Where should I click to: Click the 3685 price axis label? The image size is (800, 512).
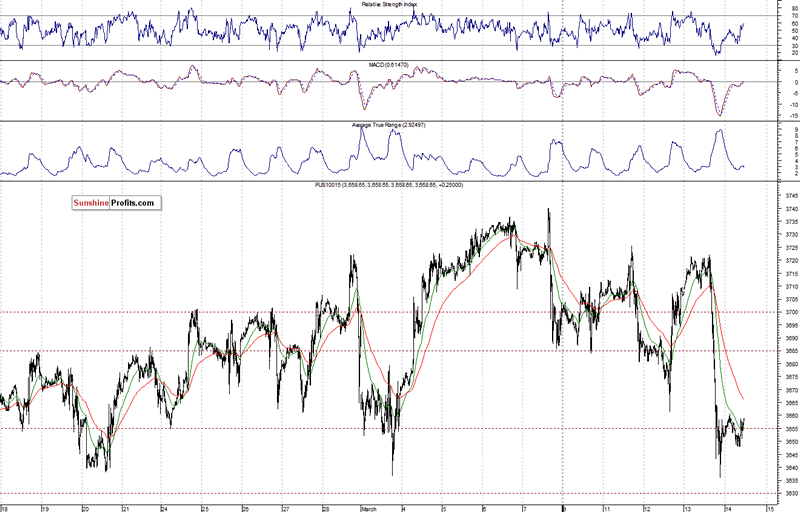tap(792, 351)
